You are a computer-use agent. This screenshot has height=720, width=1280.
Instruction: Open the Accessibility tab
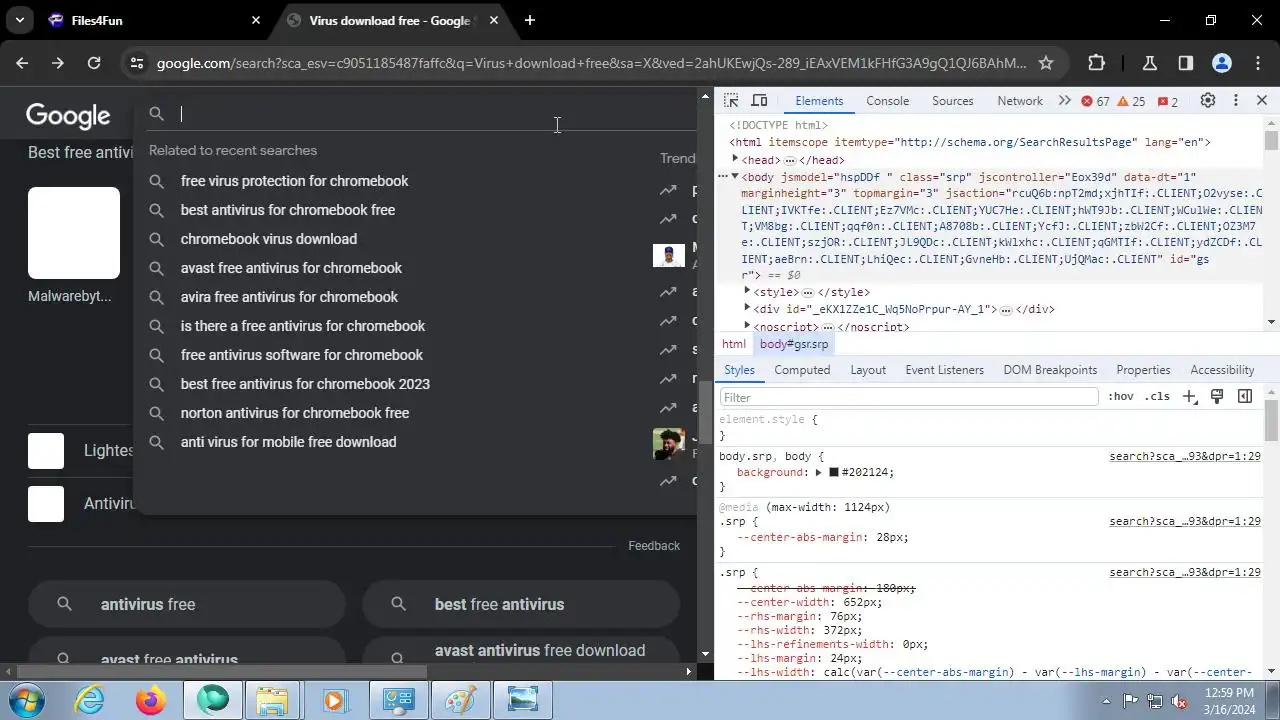coord(1222,370)
